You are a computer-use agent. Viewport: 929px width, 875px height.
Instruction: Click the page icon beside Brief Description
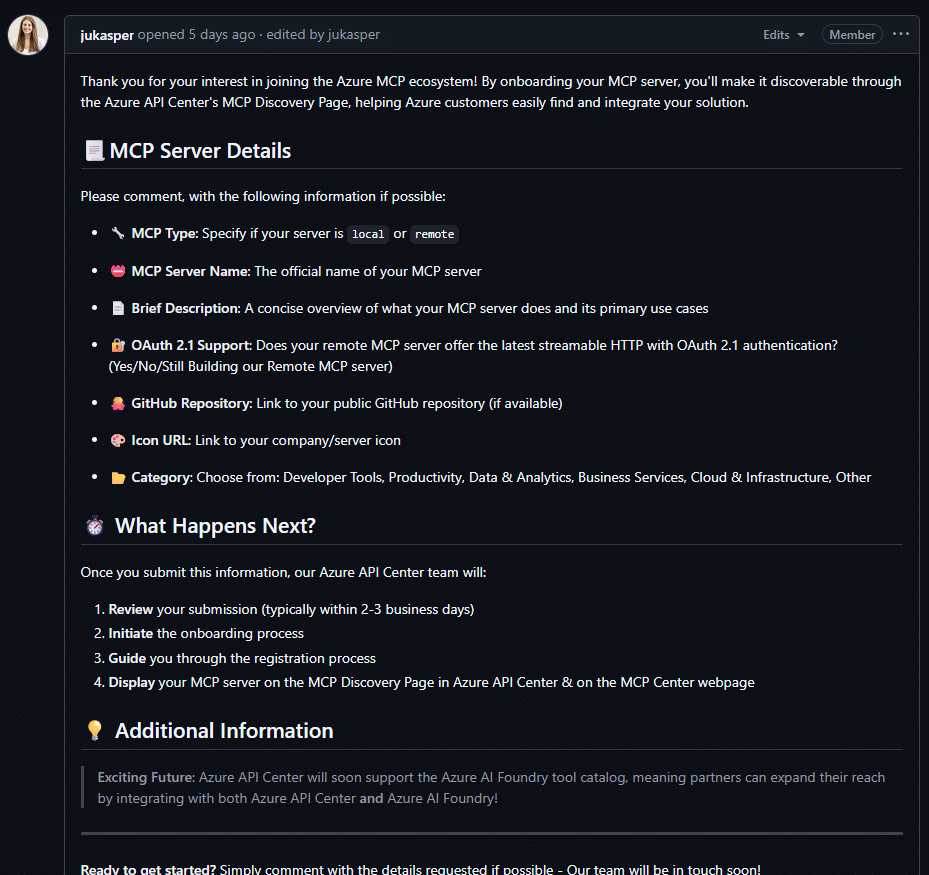tap(118, 308)
